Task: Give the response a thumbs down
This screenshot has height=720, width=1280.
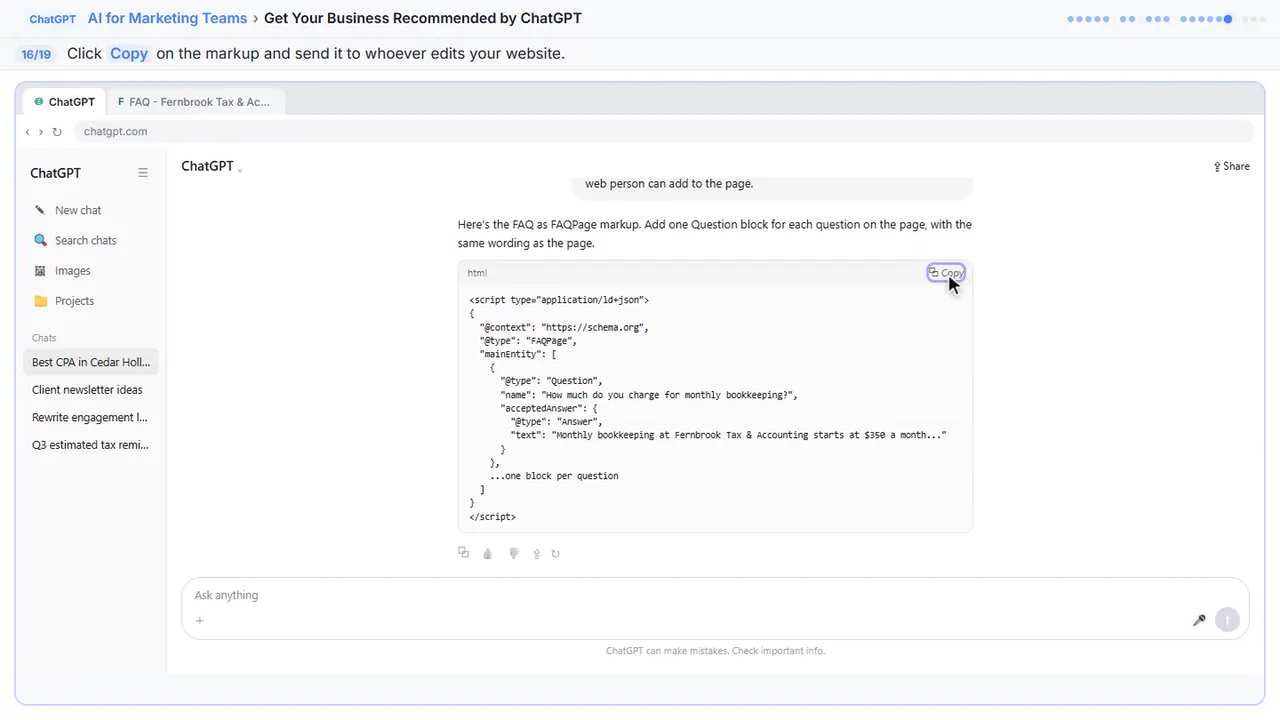Action: coord(514,553)
